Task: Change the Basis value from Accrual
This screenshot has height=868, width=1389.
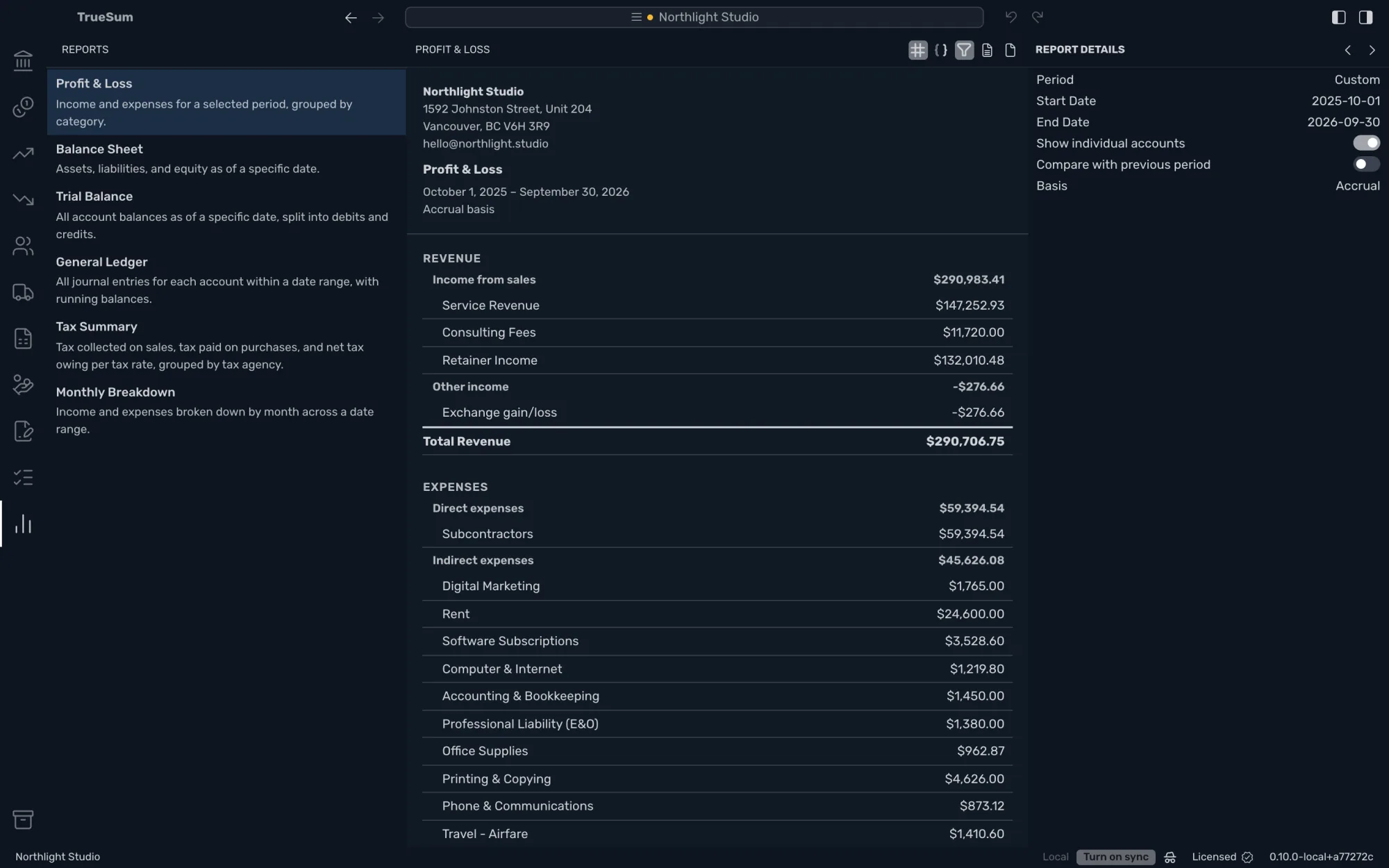Action: coord(1357,186)
